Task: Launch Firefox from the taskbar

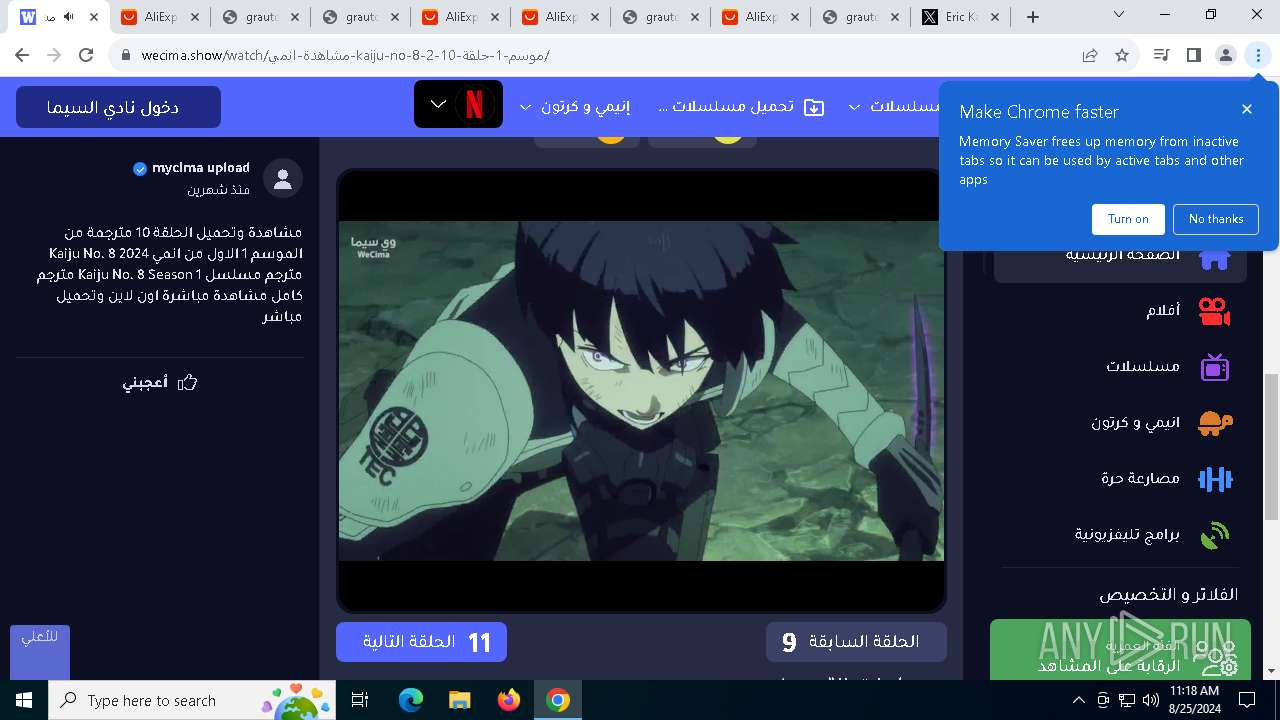Action: pyautogui.click(x=509, y=700)
